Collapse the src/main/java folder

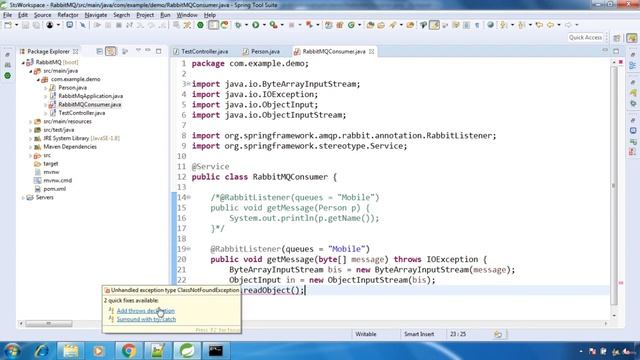(31, 71)
